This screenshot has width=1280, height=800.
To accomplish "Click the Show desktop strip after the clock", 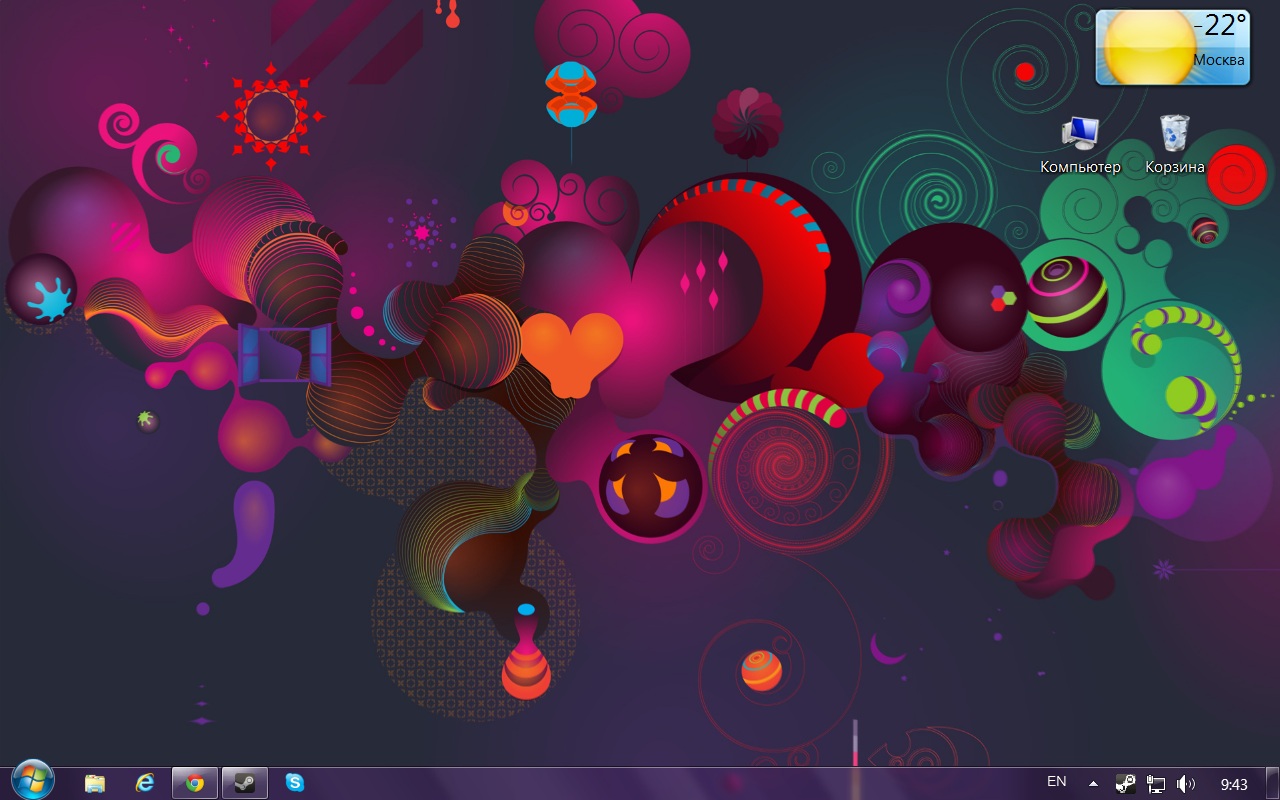I will [x=1272, y=784].
